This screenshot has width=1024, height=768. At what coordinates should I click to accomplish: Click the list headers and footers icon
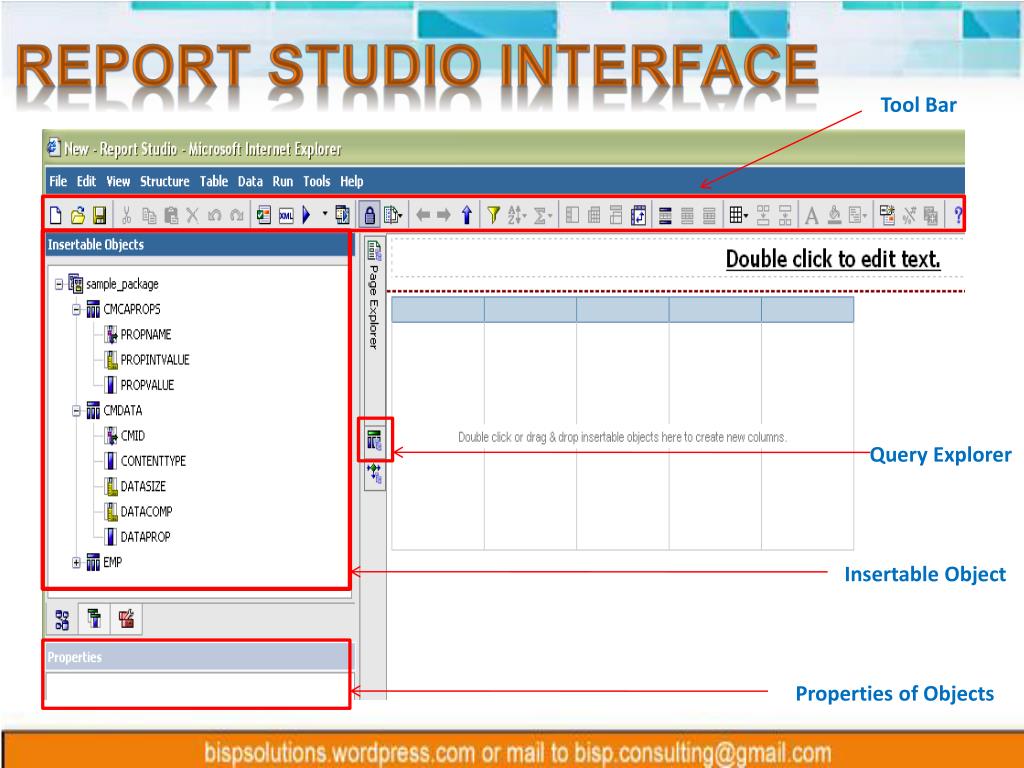click(665, 214)
